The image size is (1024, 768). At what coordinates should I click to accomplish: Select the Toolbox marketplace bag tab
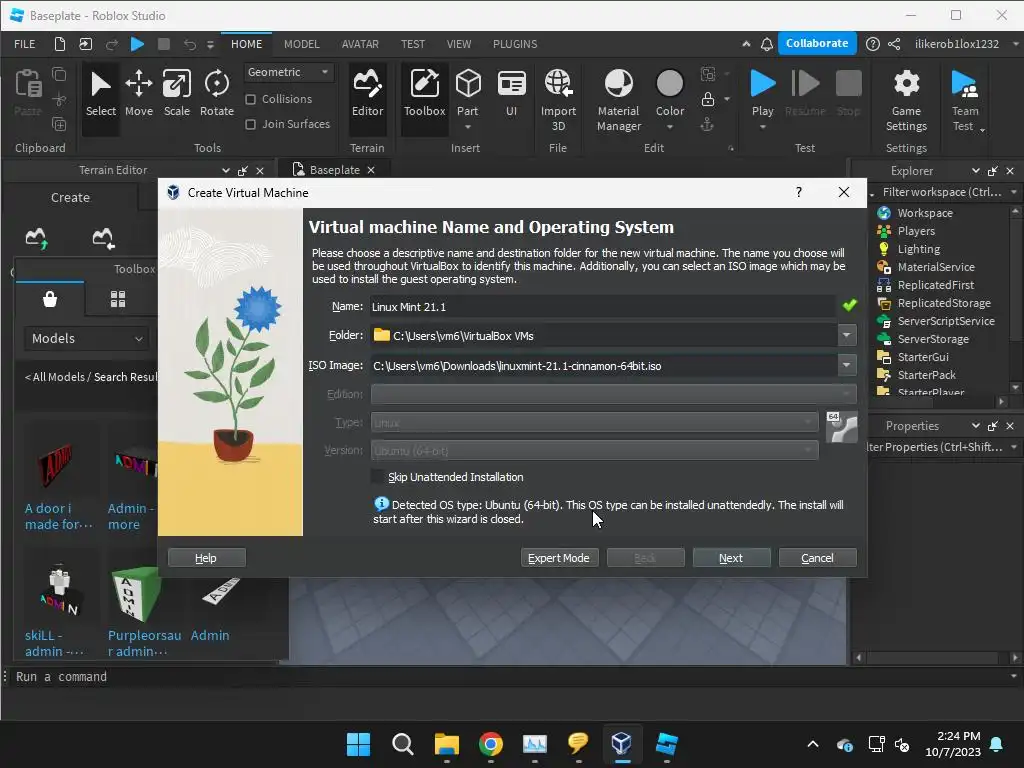click(50, 299)
